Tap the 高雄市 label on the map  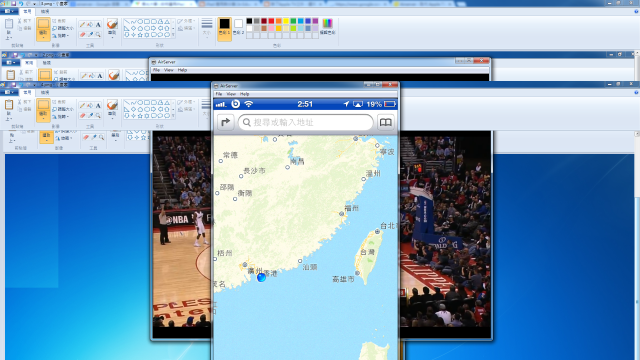(343, 279)
